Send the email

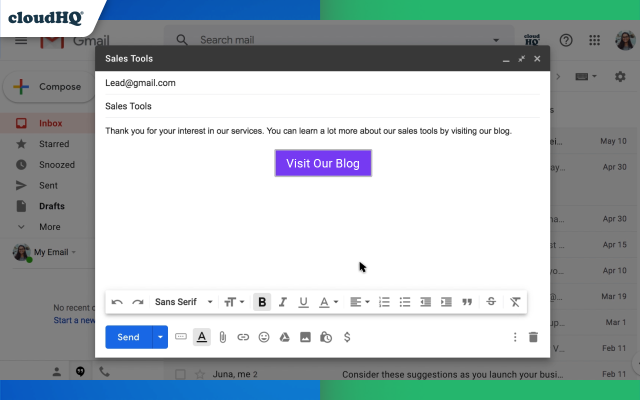pos(129,337)
